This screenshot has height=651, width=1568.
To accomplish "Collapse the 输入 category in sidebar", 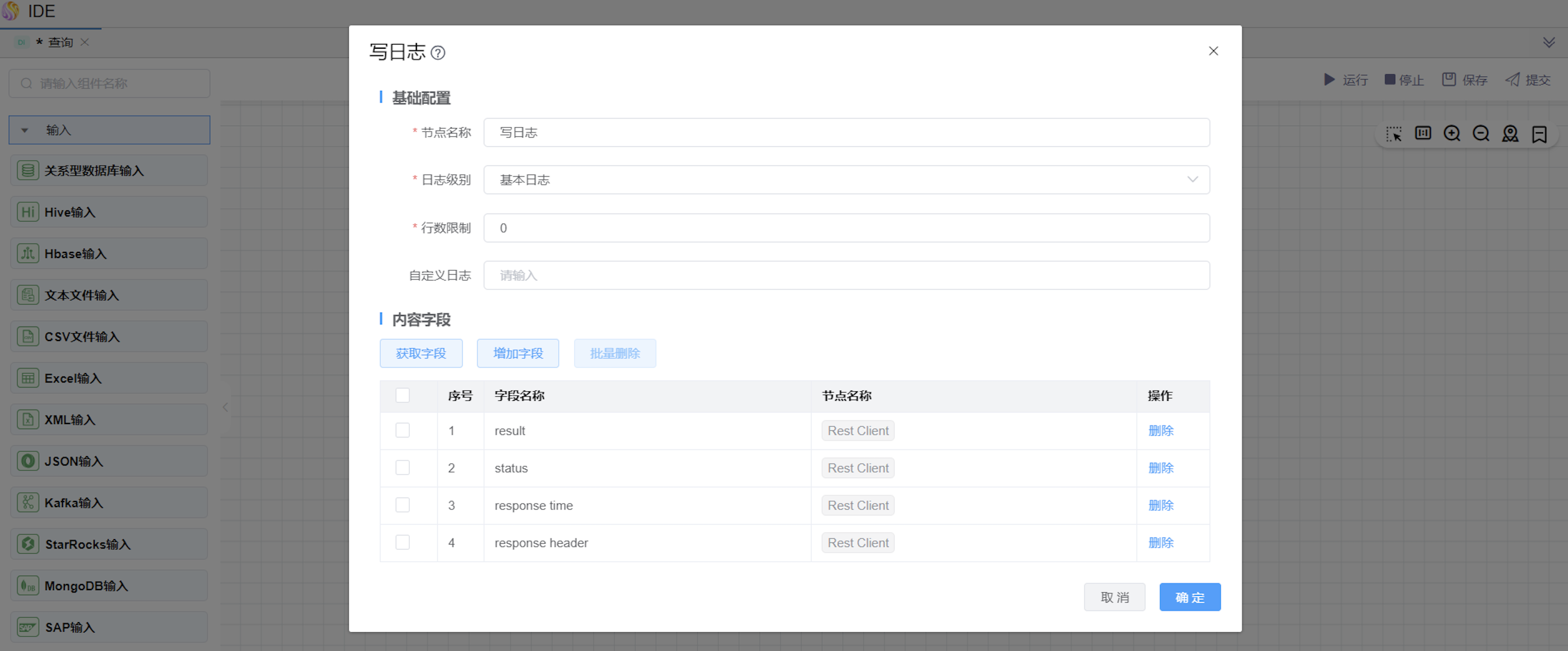I will [x=25, y=130].
